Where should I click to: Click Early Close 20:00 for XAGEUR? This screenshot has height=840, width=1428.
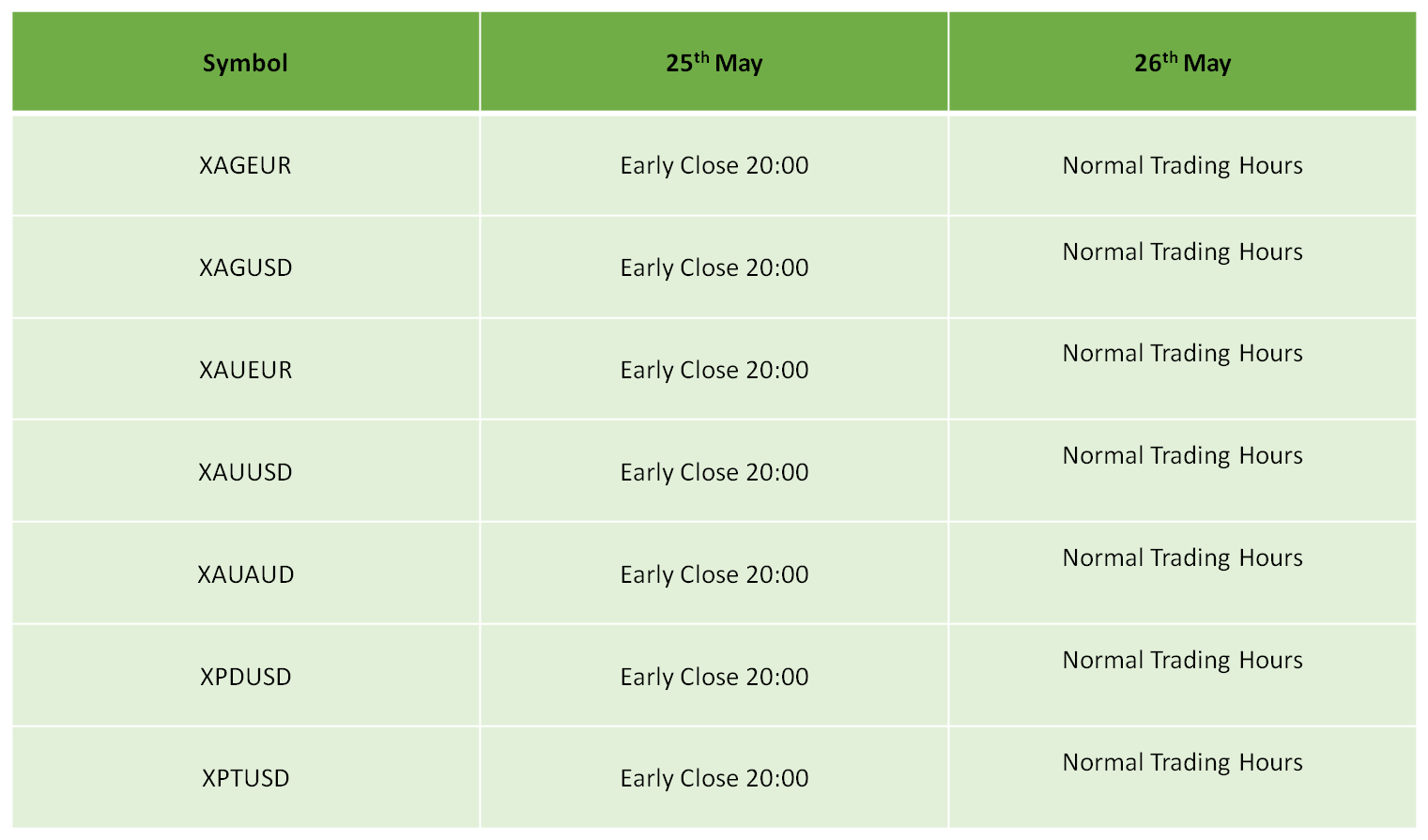[714, 165]
